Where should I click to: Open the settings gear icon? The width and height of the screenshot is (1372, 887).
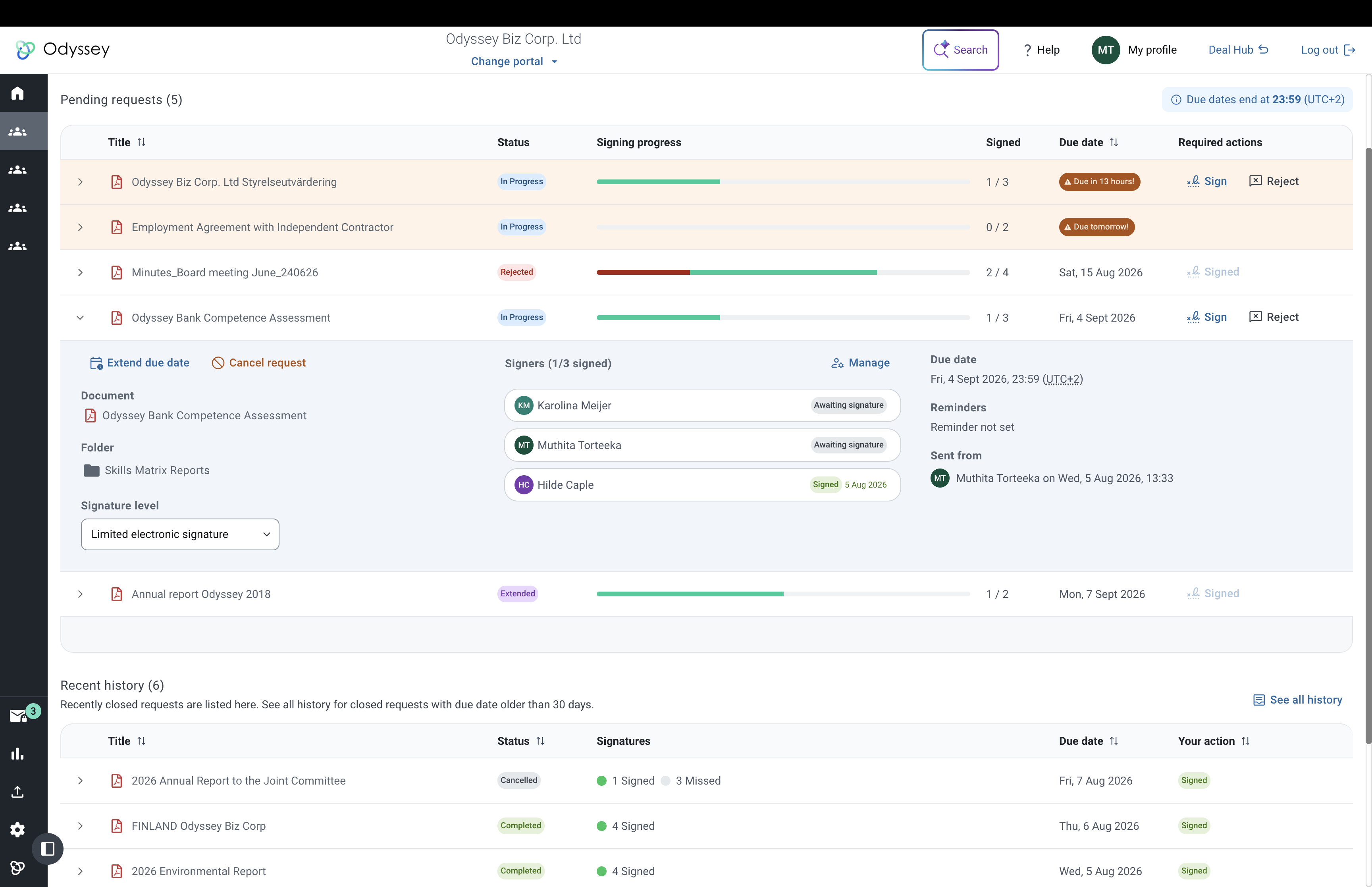(x=18, y=830)
